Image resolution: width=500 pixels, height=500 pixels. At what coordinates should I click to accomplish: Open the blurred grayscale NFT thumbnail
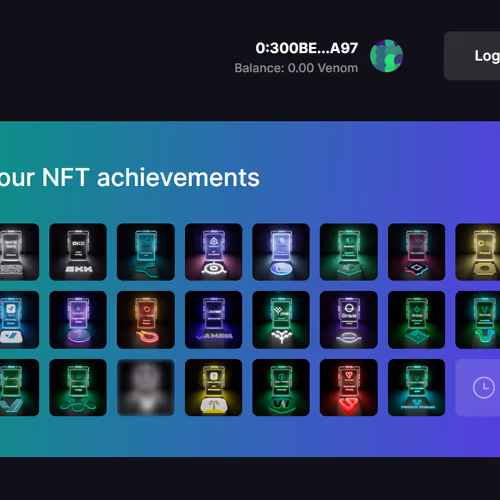pos(146,387)
